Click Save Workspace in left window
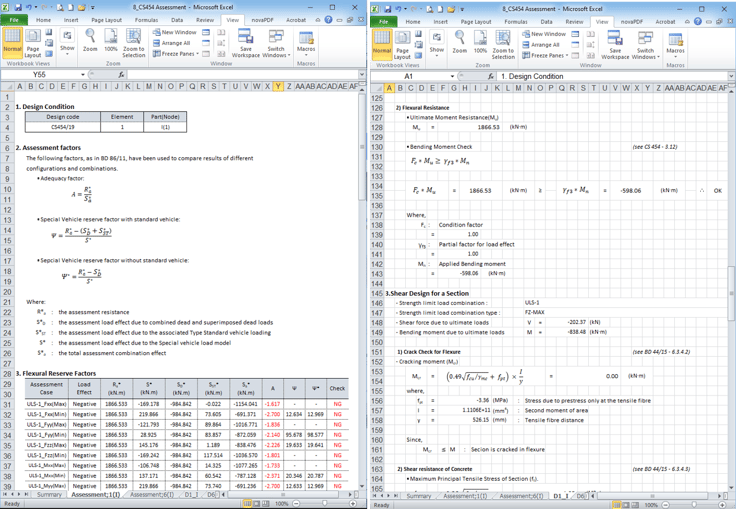The width and height of the screenshot is (736, 509). pyautogui.click(x=246, y=43)
